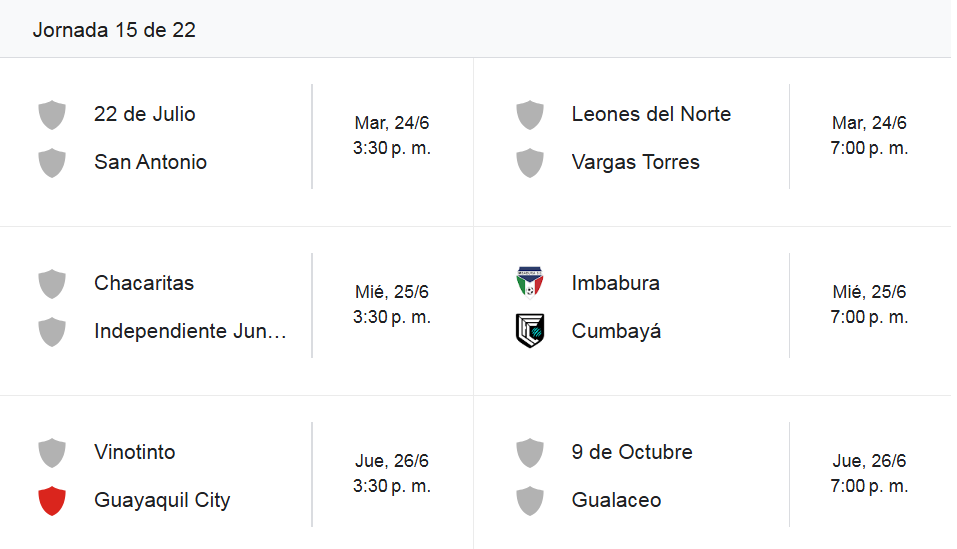The image size is (957, 549).
Task: Click the gray shield beside 9 de Octubre
Action: [x=530, y=453]
